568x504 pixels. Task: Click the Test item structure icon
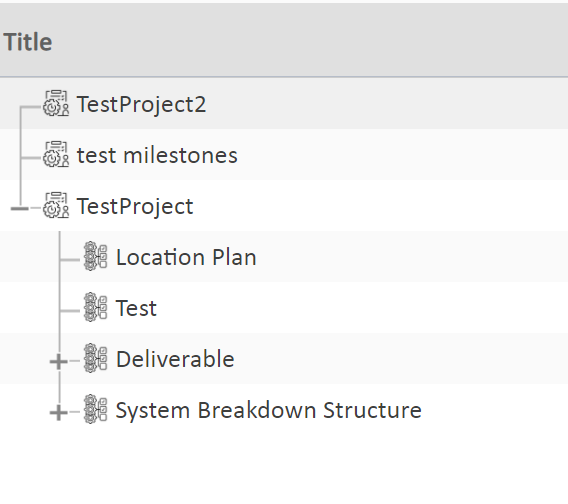(x=96, y=308)
